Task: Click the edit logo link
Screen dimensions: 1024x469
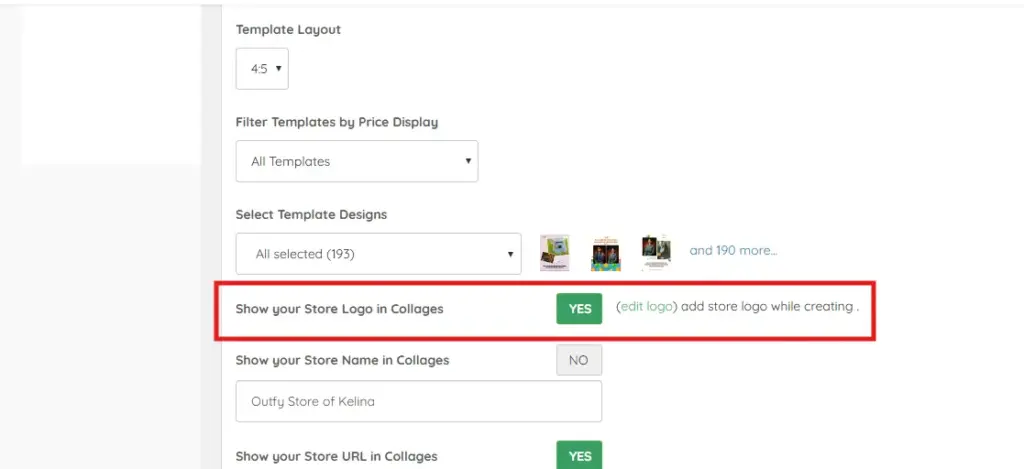Action: pyautogui.click(x=646, y=307)
